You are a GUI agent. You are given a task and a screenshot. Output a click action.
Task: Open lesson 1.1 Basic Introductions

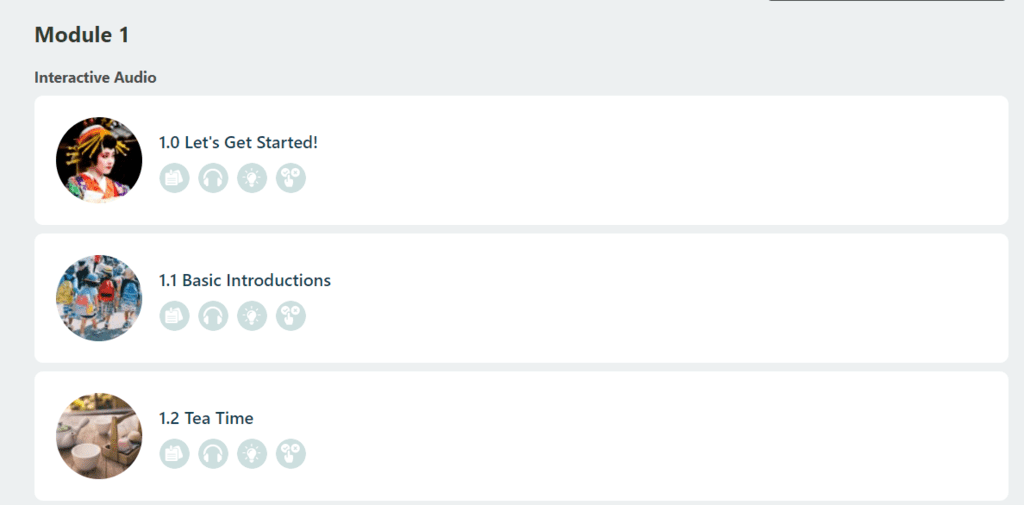pos(245,281)
